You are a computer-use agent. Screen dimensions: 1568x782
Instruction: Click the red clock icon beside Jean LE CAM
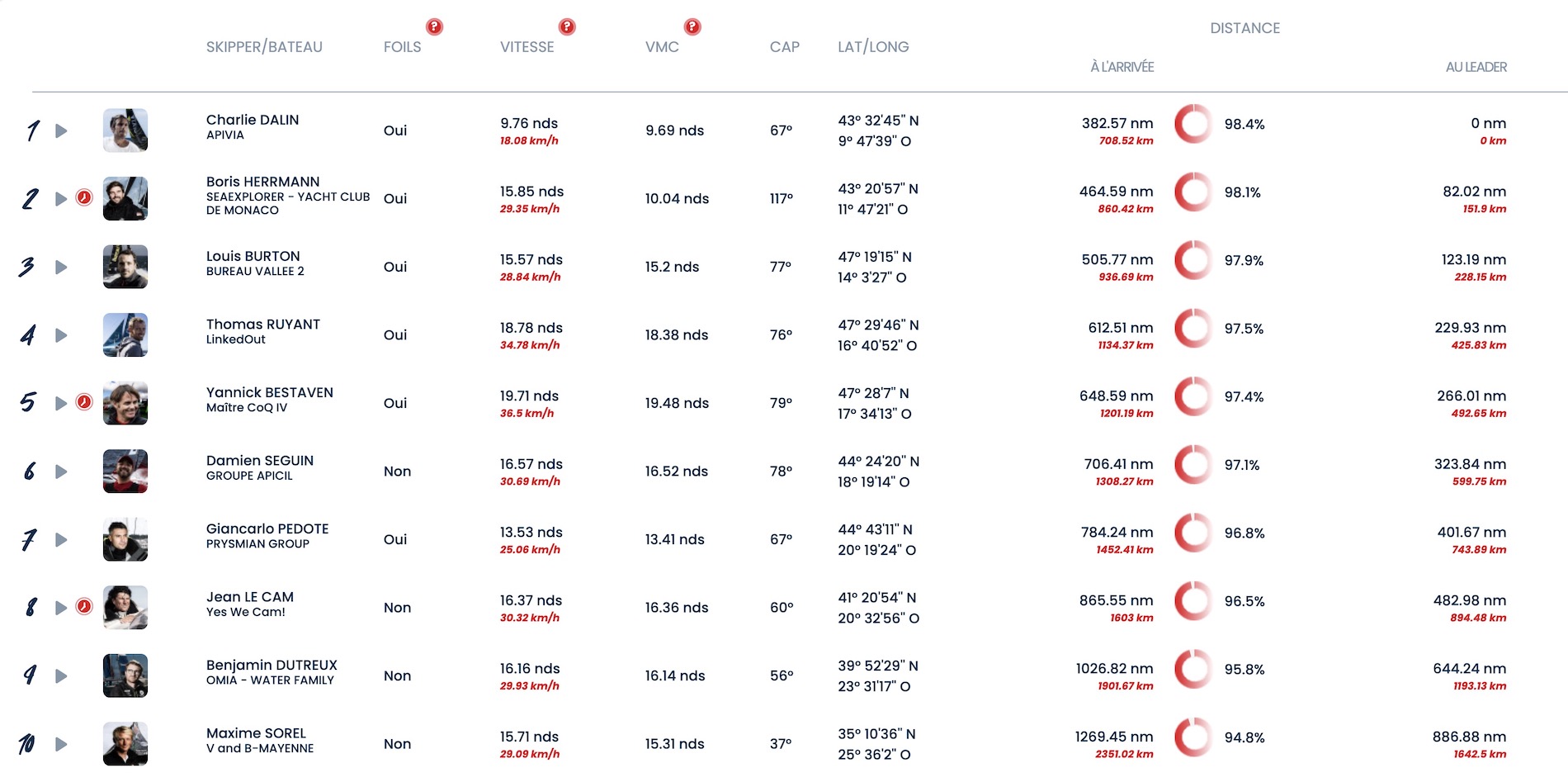coord(84,606)
